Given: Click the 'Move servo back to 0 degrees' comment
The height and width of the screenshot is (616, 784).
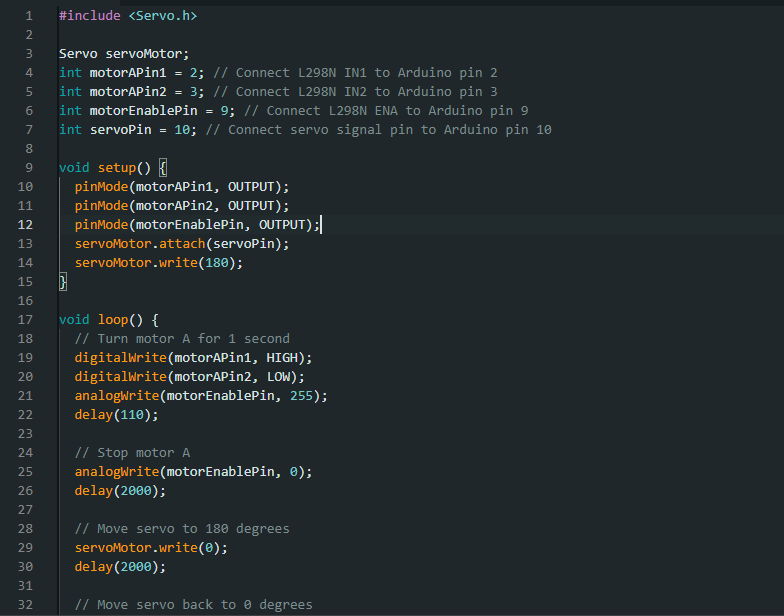Looking at the screenshot, I should pos(194,605).
